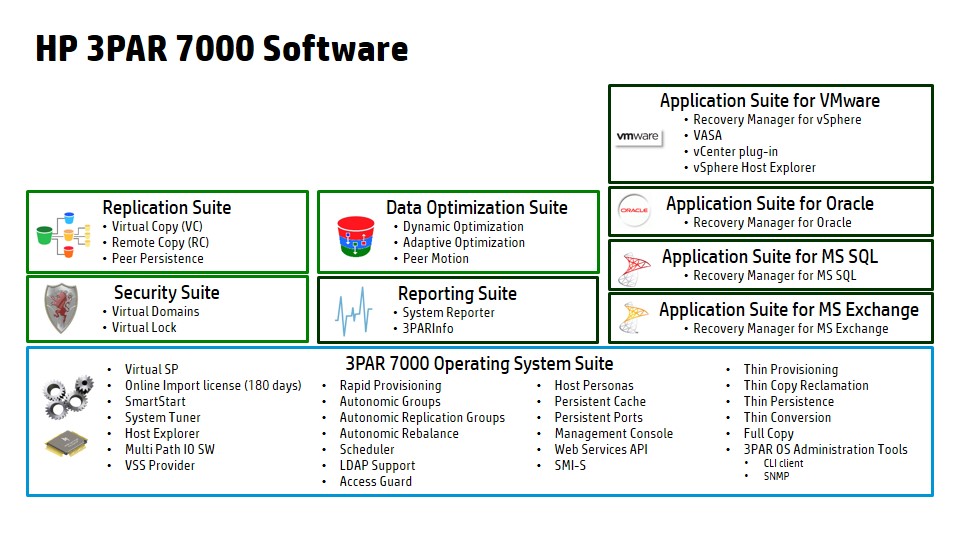Select the Security Suite heading

tap(167, 293)
